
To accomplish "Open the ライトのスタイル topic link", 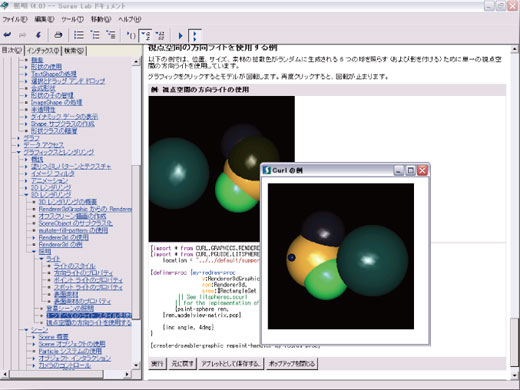I will point(75,266).
